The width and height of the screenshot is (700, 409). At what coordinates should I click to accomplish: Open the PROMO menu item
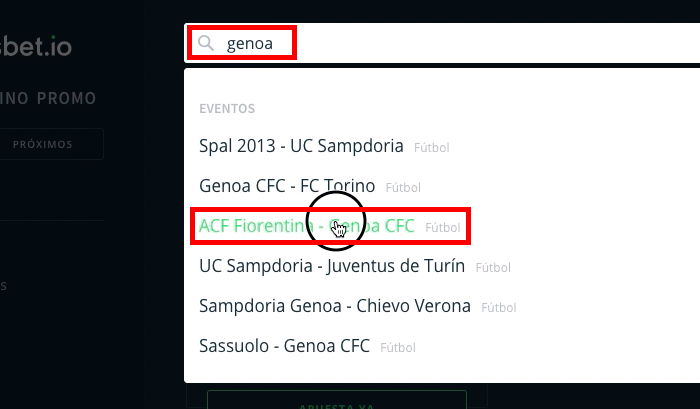(67, 98)
